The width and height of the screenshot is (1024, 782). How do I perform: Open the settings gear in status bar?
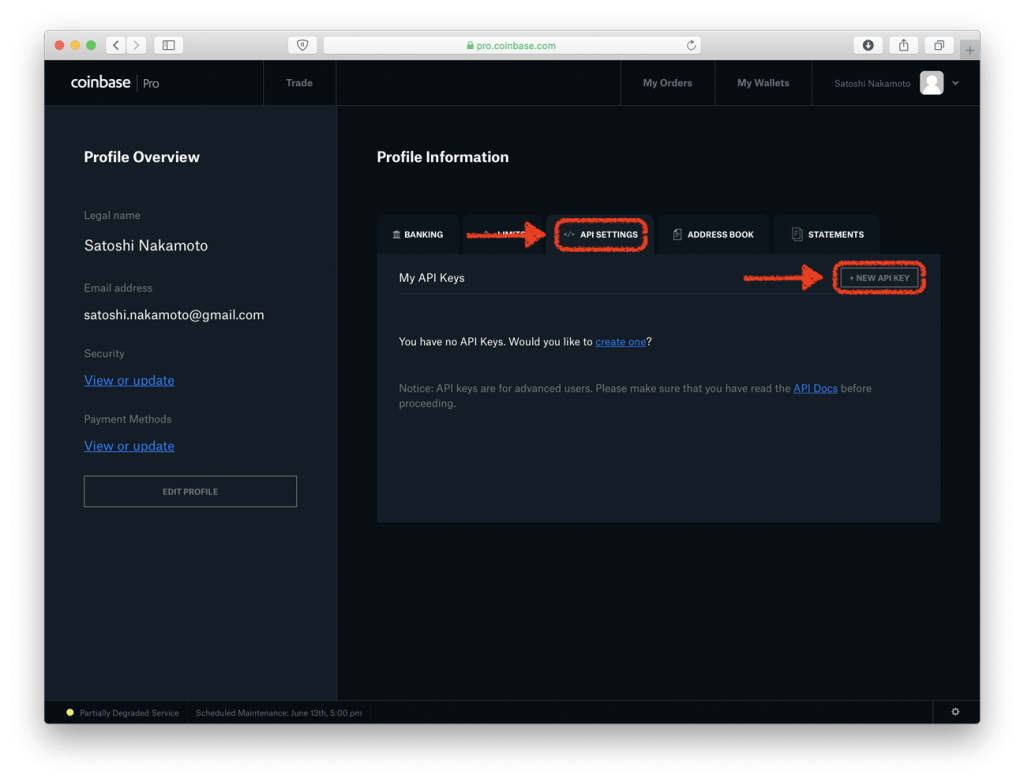point(955,712)
